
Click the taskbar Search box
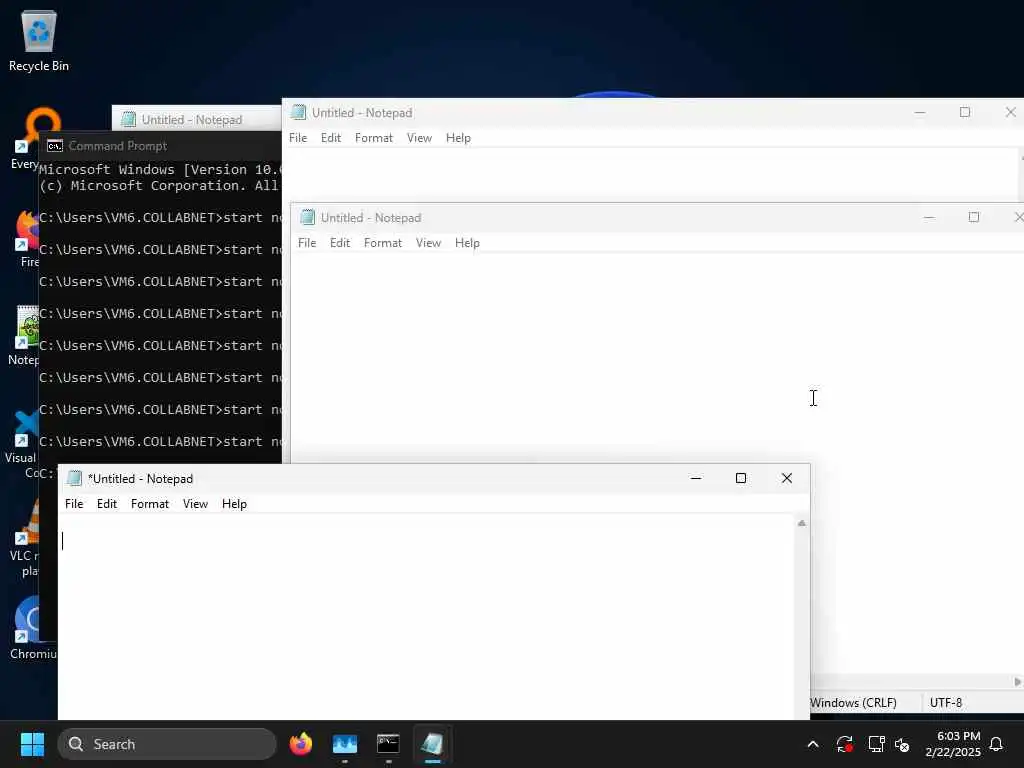[167, 744]
